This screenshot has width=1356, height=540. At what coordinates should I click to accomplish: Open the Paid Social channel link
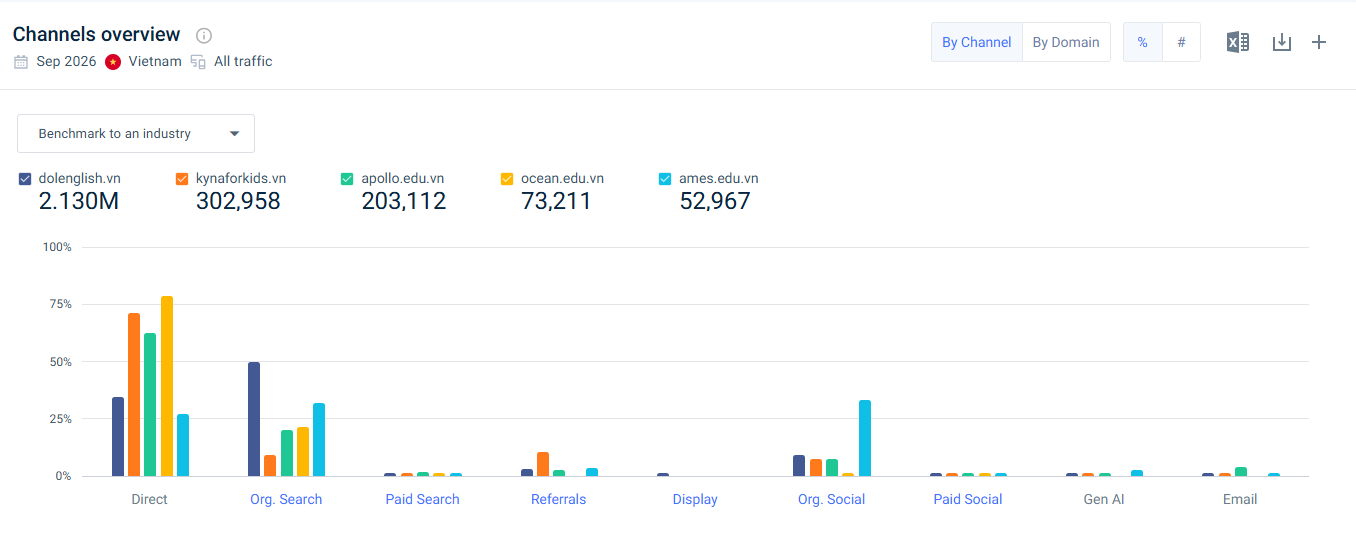(x=968, y=499)
